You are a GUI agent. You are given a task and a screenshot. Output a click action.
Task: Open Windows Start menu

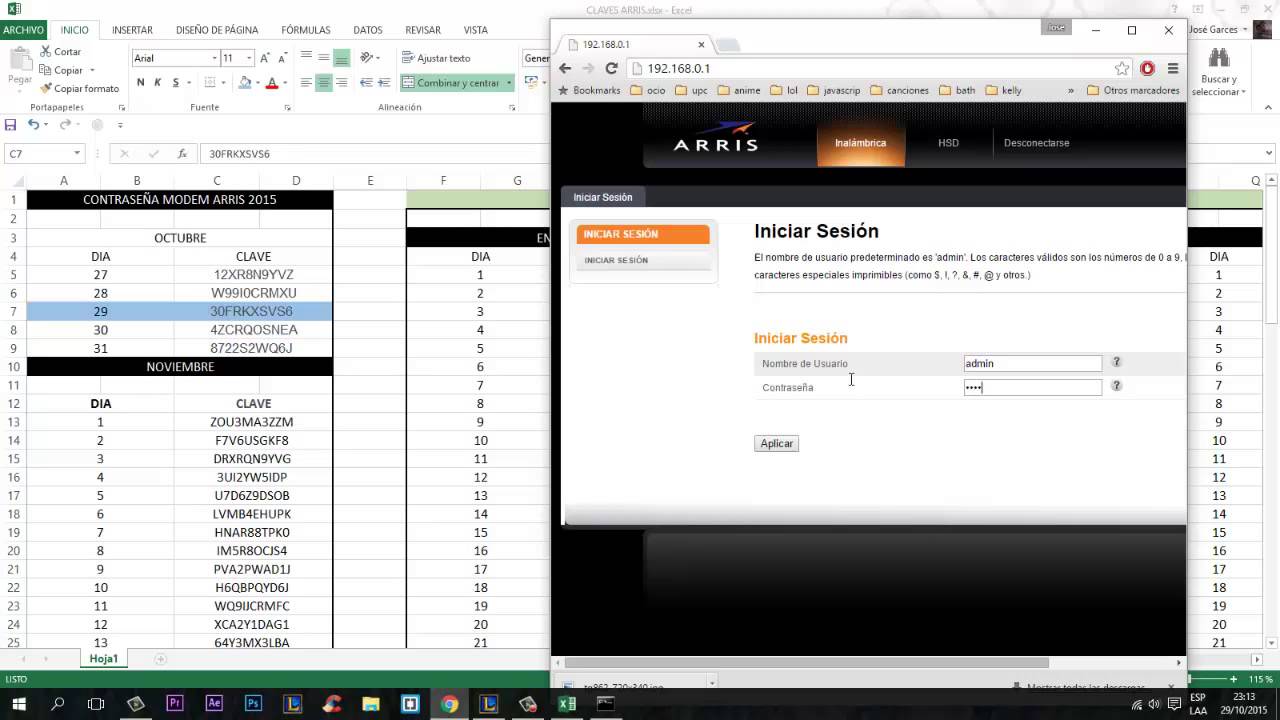point(19,704)
